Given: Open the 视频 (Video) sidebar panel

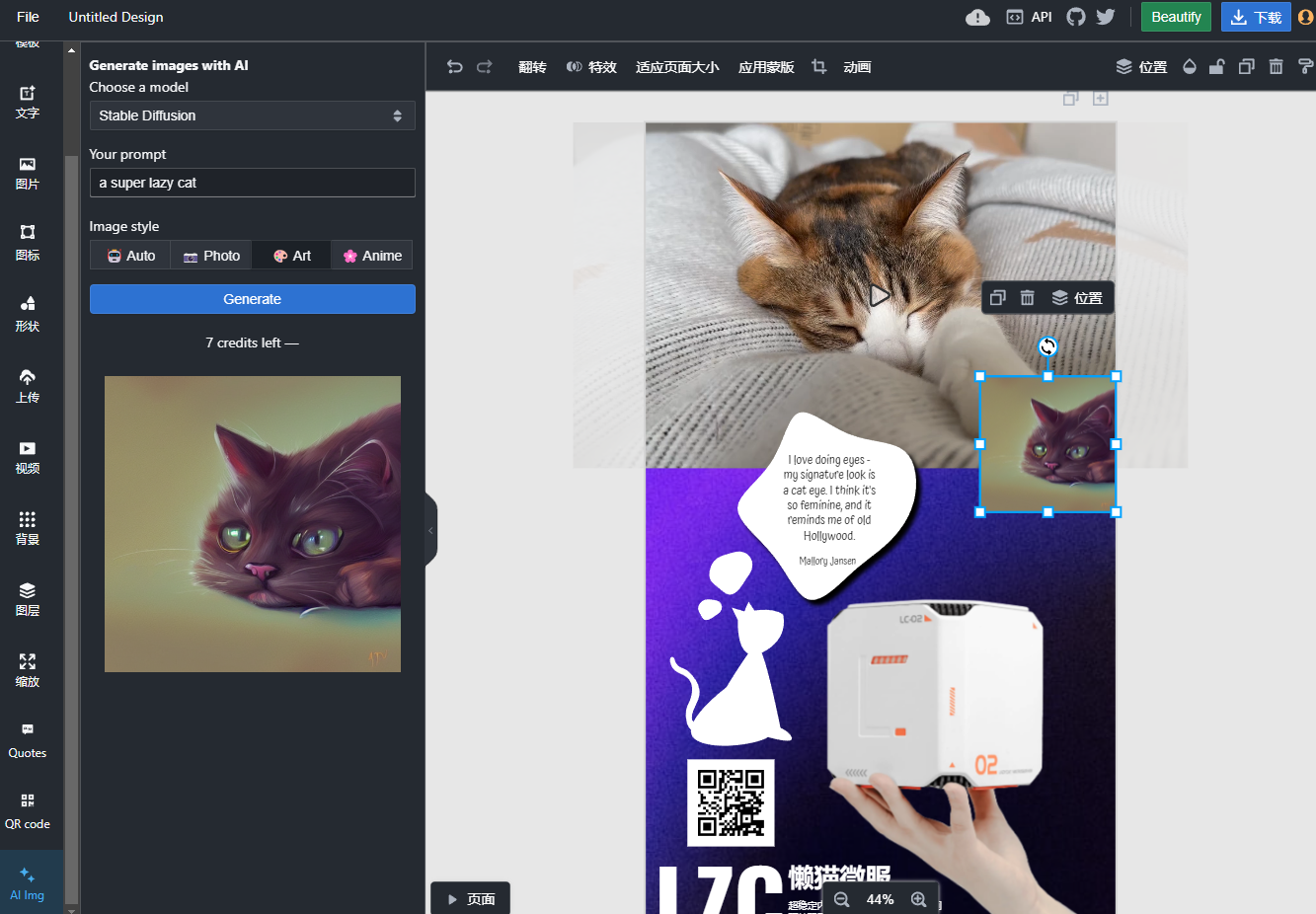Looking at the screenshot, I should pos(28,457).
